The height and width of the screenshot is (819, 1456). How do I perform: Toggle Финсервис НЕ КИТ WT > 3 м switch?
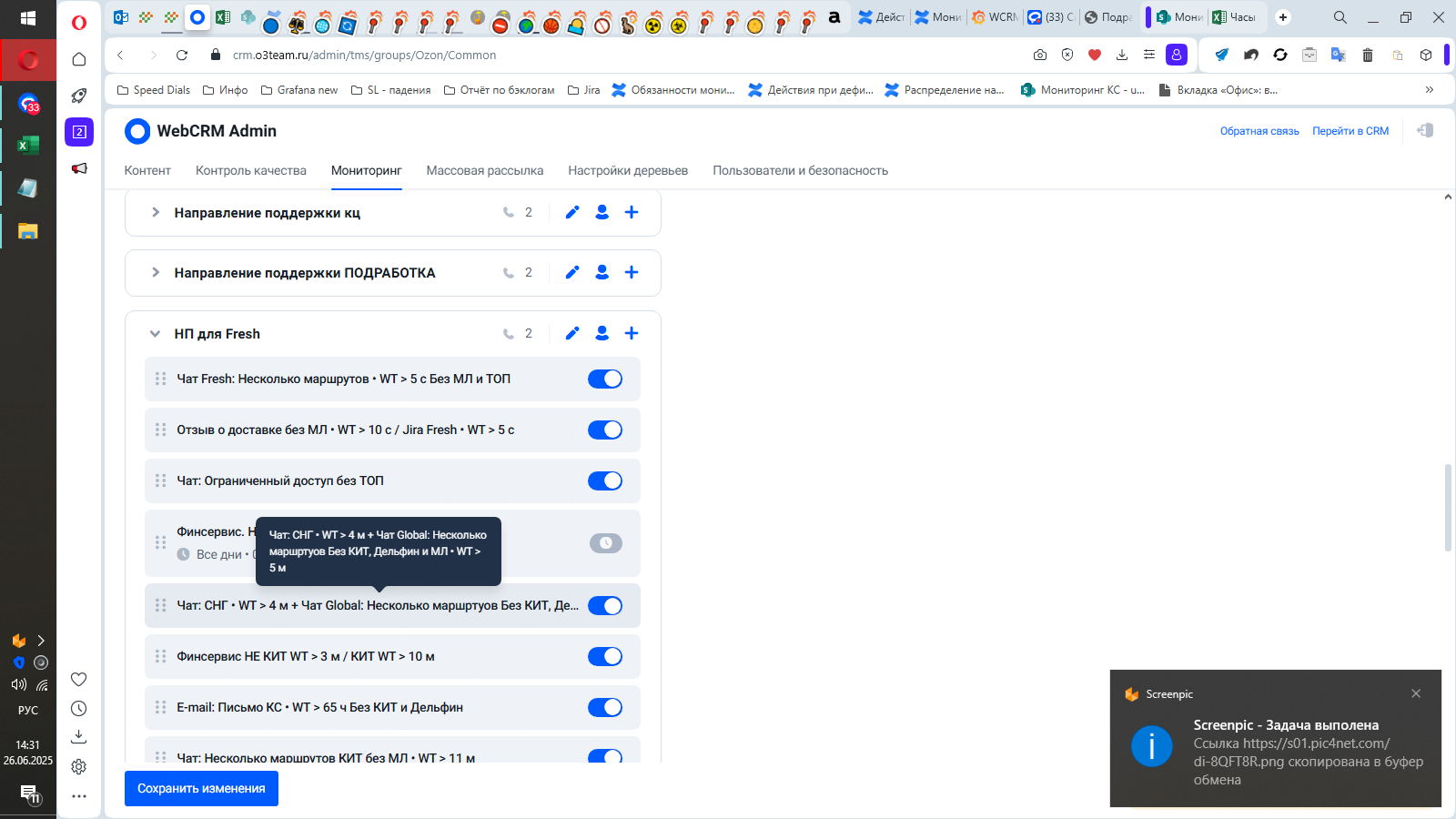(x=605, y=656)
